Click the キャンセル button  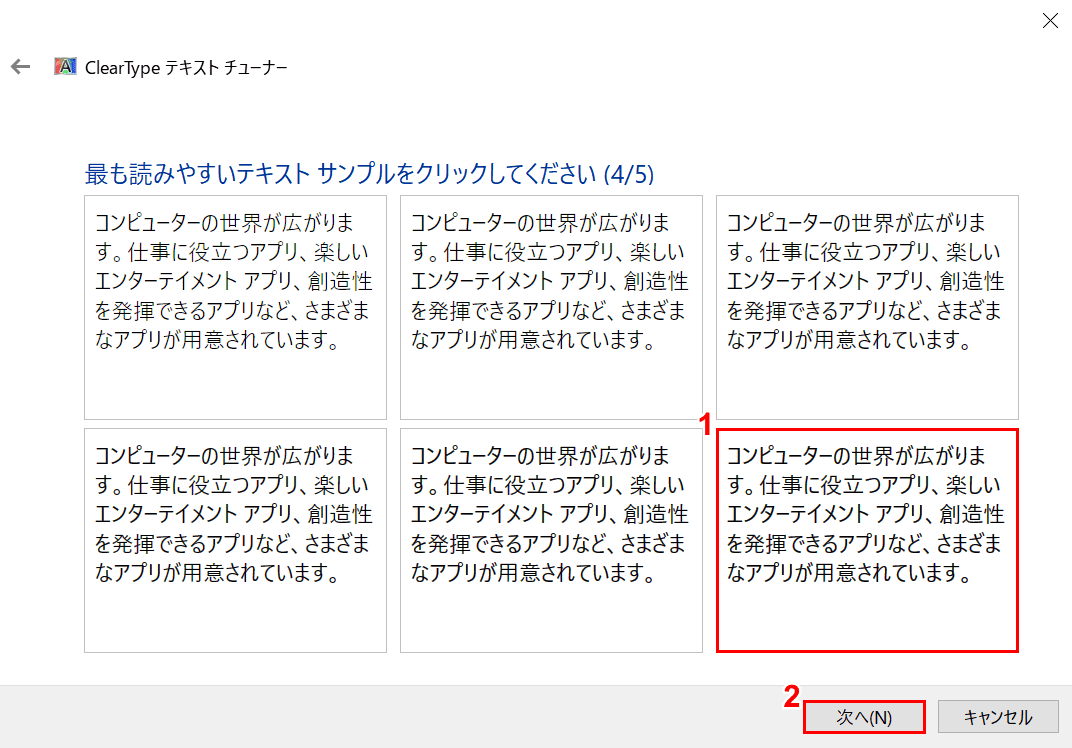click(x=997, y=717)
